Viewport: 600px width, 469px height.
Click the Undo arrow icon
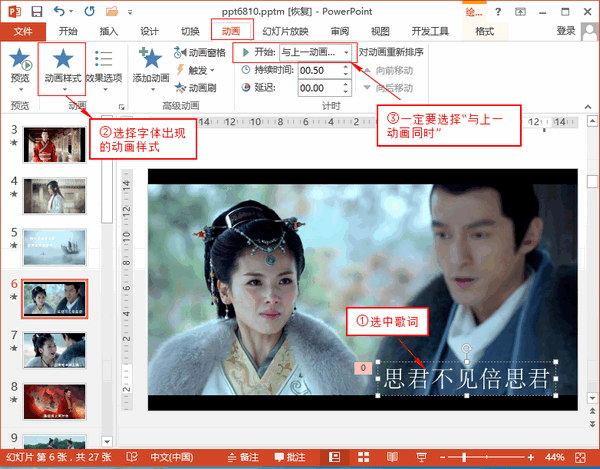tap(59, 11)
